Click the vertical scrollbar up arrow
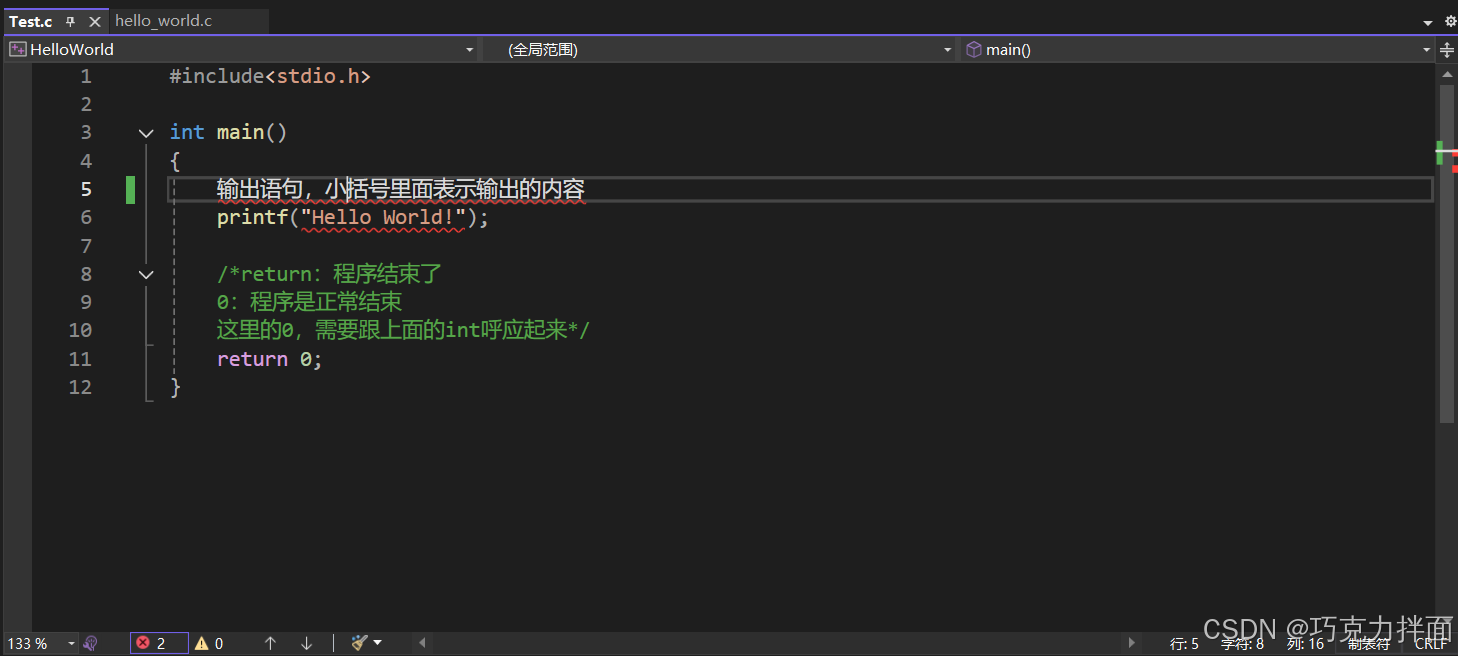 coord(1447,74)
